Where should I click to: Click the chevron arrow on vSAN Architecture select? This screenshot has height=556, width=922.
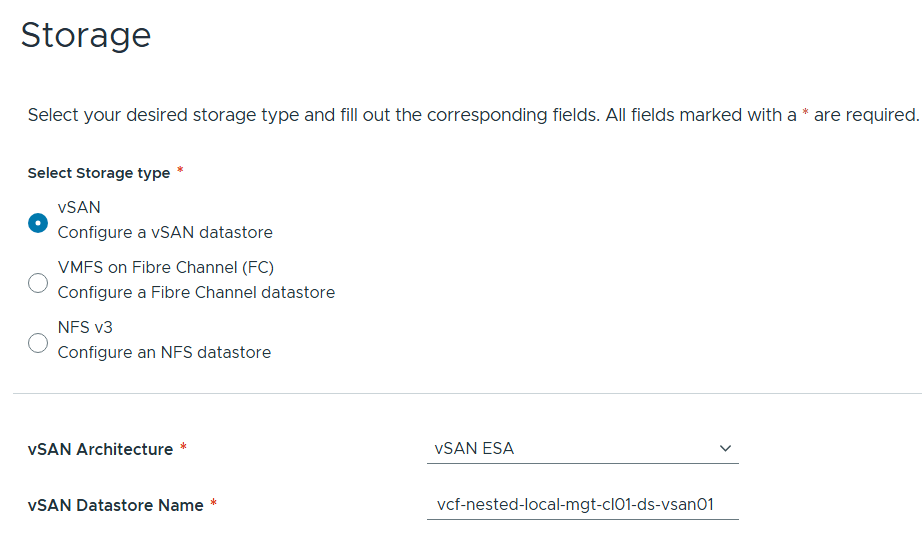pos(726,449)
